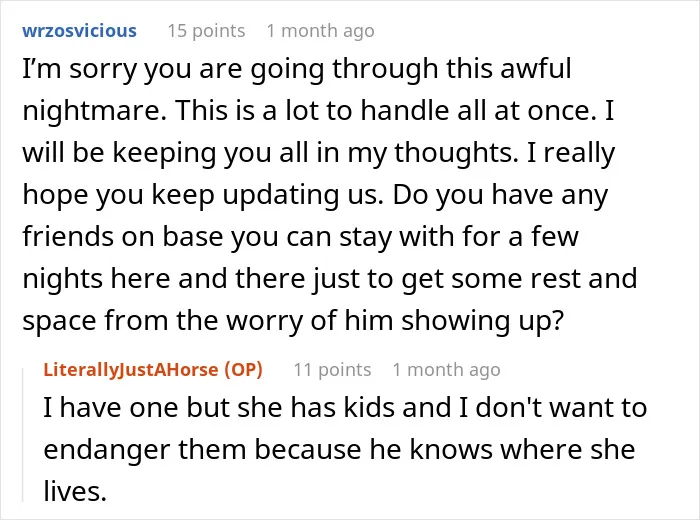Click the 15 points score
This screenshot has height=520, width=700.
click(x=206, y=31)
